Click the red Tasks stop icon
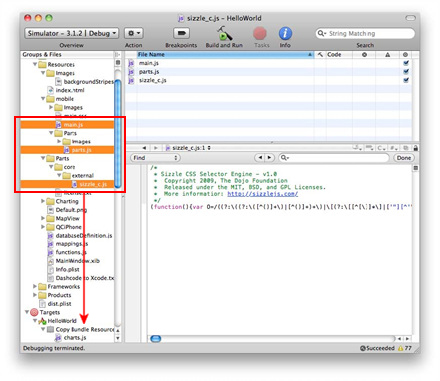The width and height of the screenshot is (440, 381). coord(260,33)
